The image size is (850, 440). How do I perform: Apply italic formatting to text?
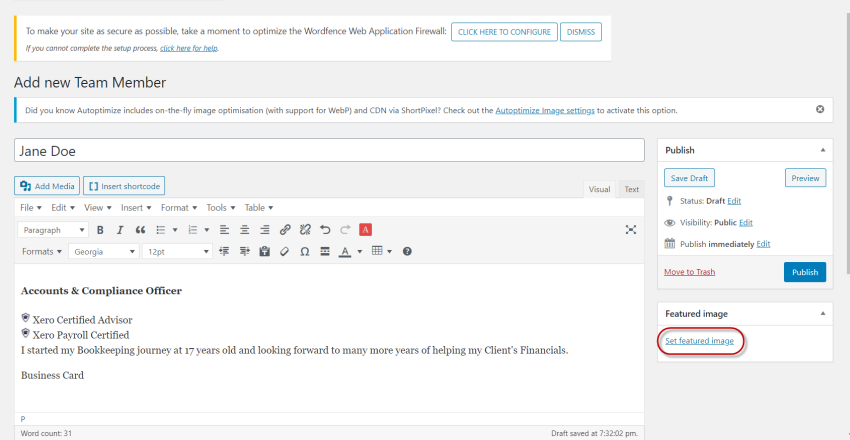(x=119, y=230)
